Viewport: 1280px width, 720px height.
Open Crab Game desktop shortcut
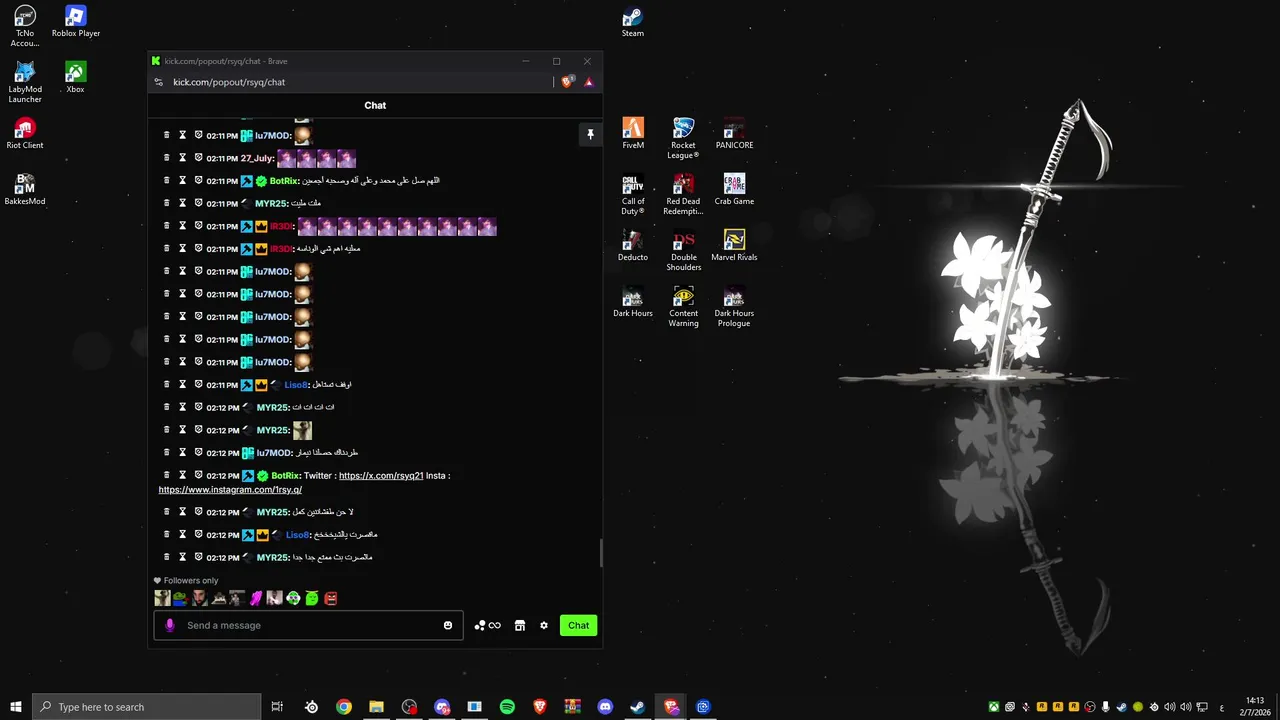pyautogui.click(x=734, y=190)
